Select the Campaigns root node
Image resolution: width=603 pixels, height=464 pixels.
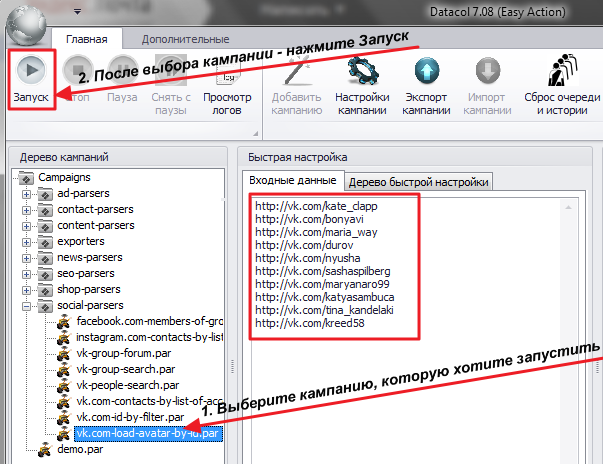click(x=64, y=177)
